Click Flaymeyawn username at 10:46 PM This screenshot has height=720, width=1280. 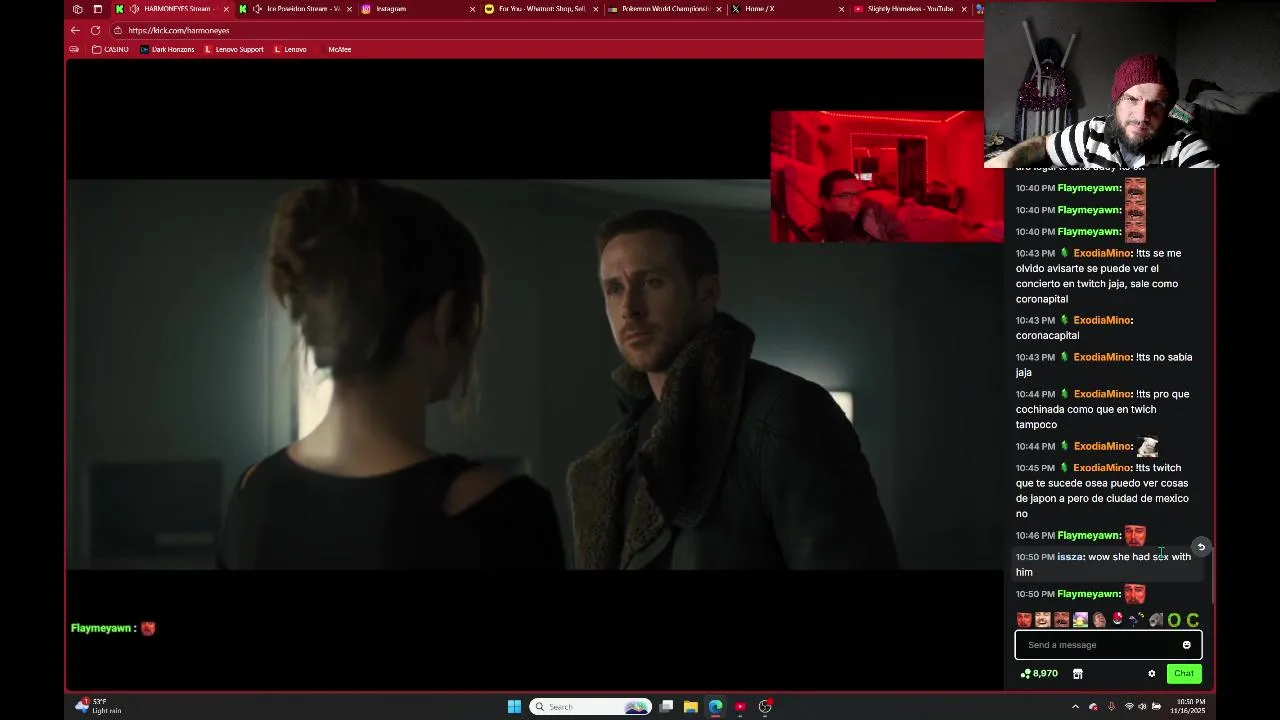point(1088,536)
